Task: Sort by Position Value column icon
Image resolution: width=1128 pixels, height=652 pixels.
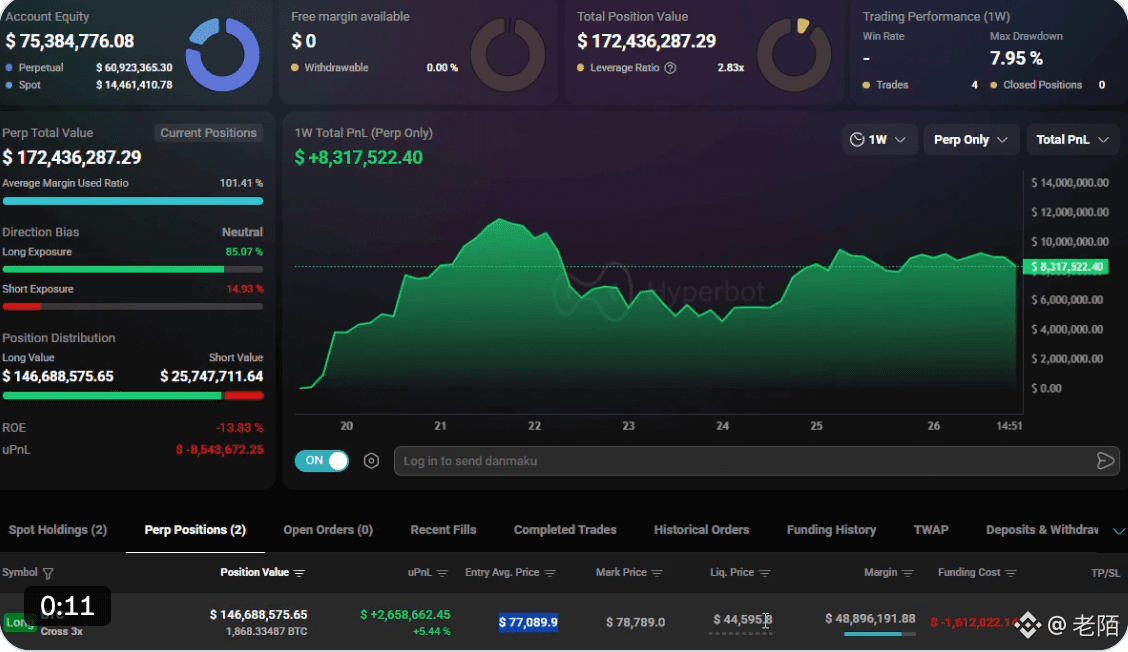Action: 299,573
